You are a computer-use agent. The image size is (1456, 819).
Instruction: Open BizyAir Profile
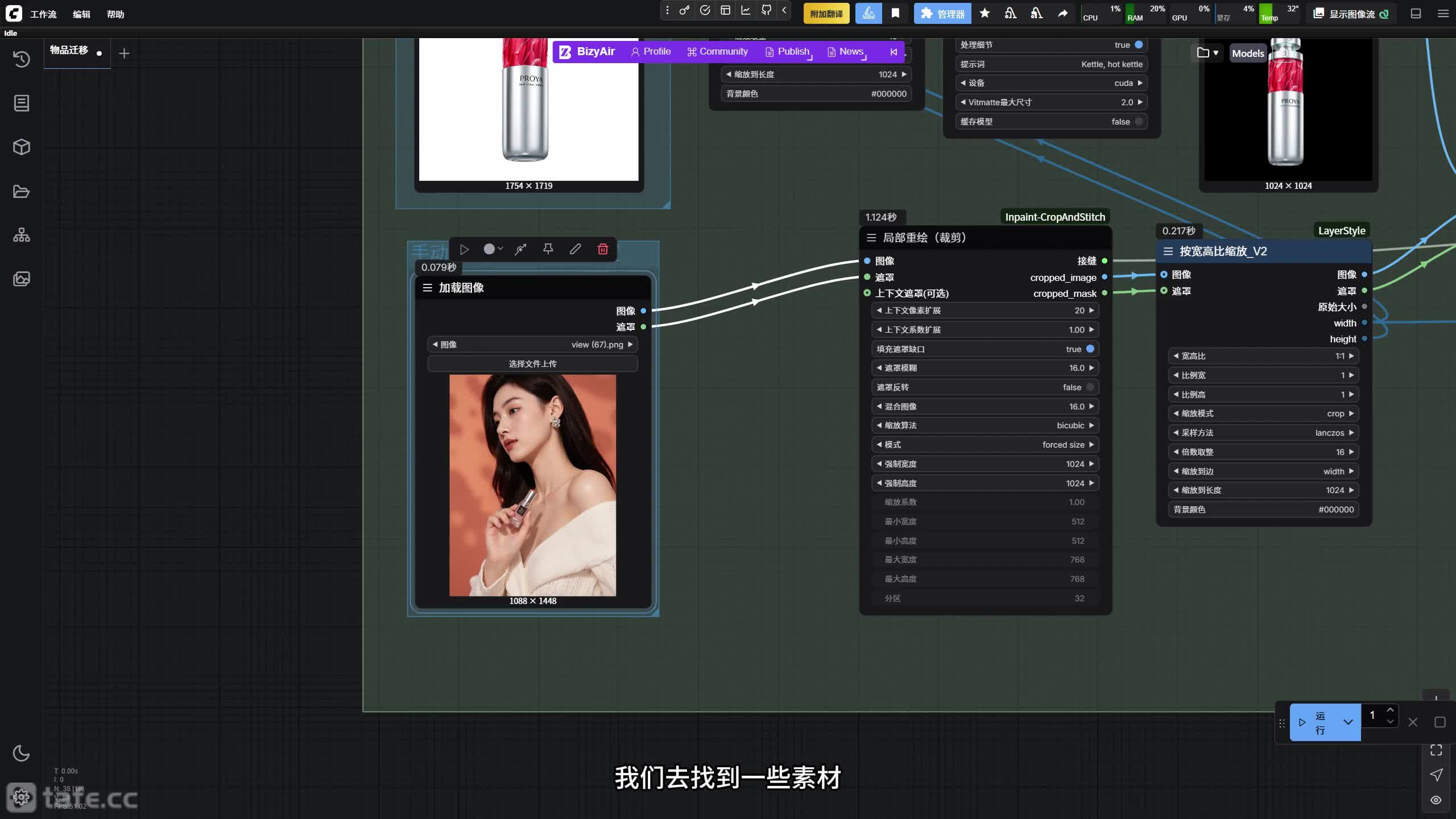click(x=651, y=52)
